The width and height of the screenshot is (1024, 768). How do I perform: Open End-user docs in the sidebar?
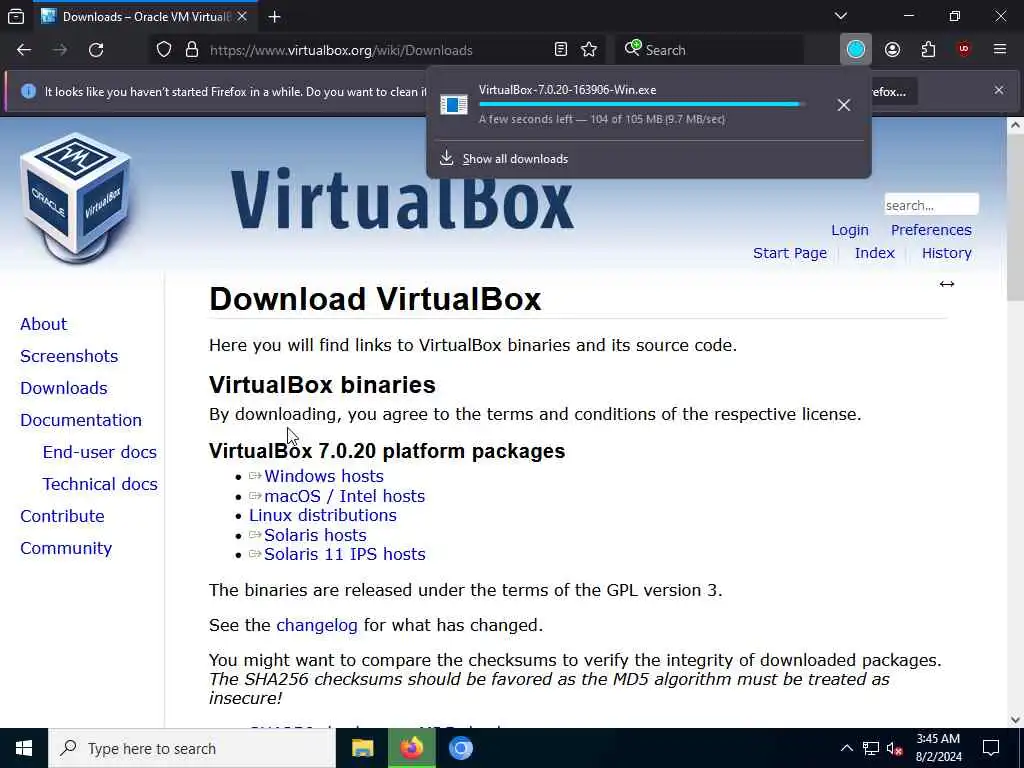pyautogui.click(x=99, y=452)
